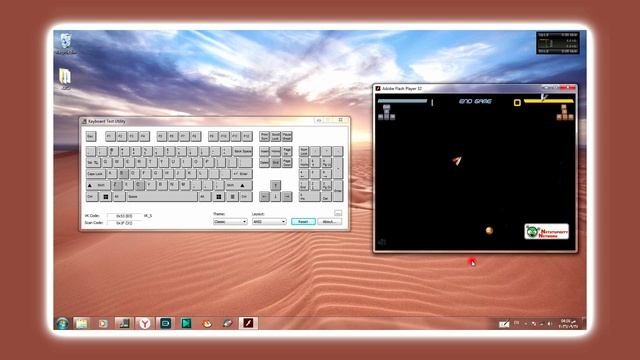The width and height of the screenshot is (640, 360).
Task: Click the Reset button in Keyboard Test Utility
Action: (303, 222)
